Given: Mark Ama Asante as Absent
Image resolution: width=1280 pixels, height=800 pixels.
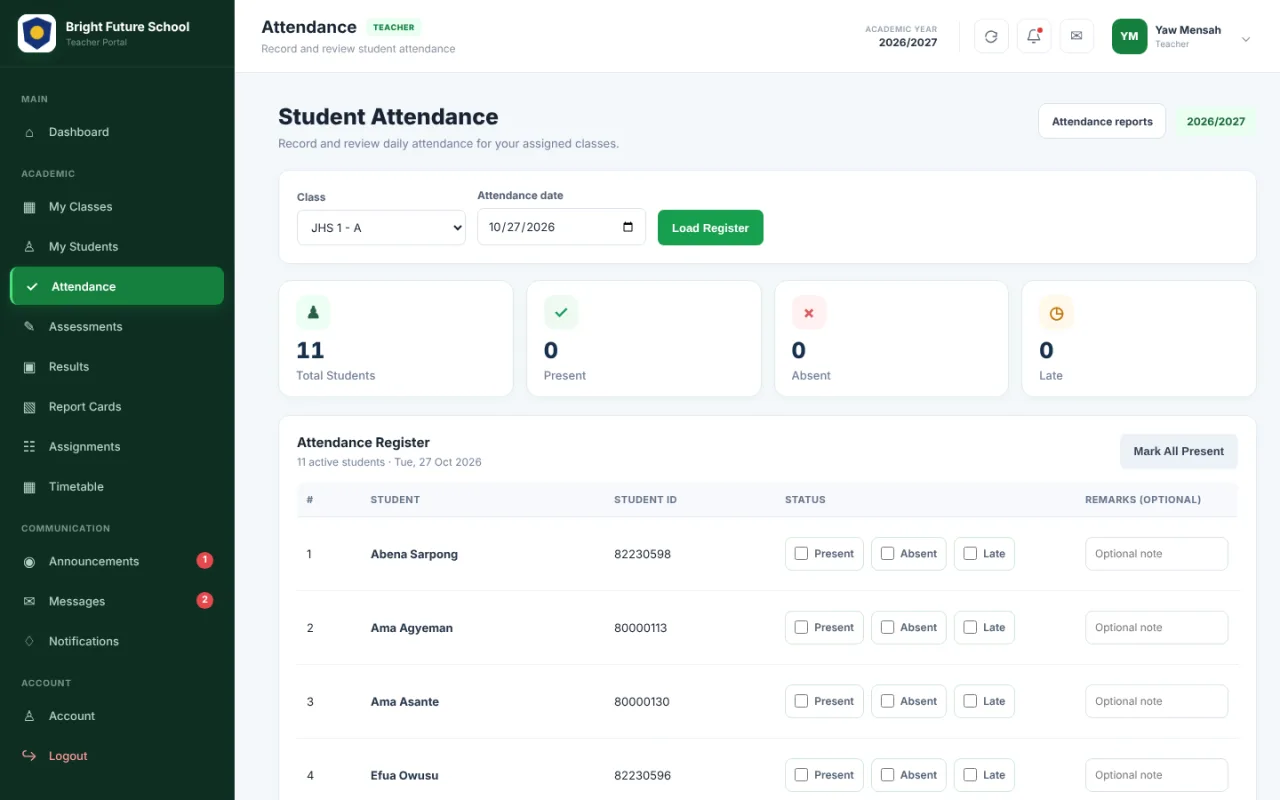Looking at the screenshot, I should [909, 702].
